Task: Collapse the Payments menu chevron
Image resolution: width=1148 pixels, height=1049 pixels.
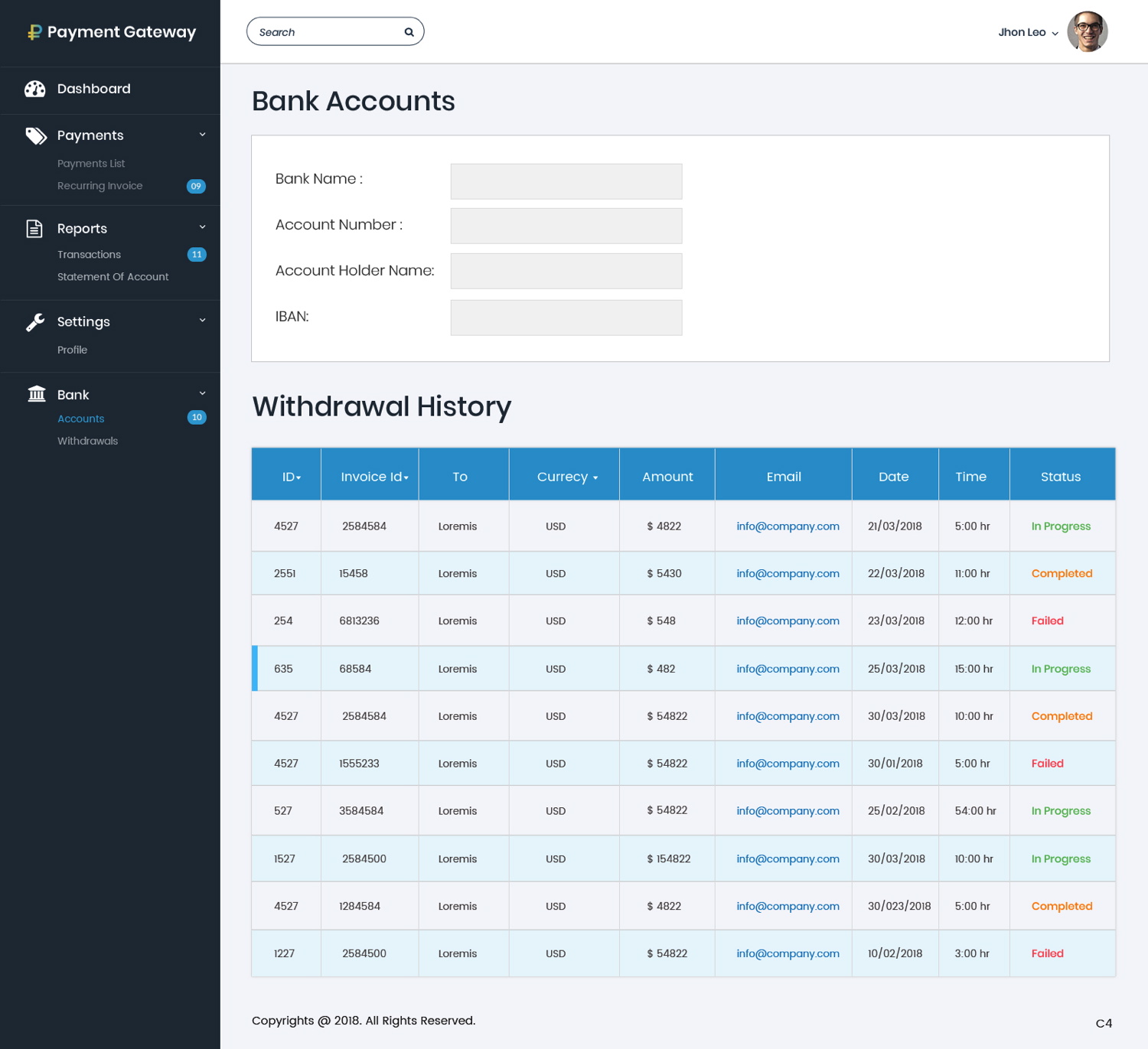Action: (x=202, y=135)
